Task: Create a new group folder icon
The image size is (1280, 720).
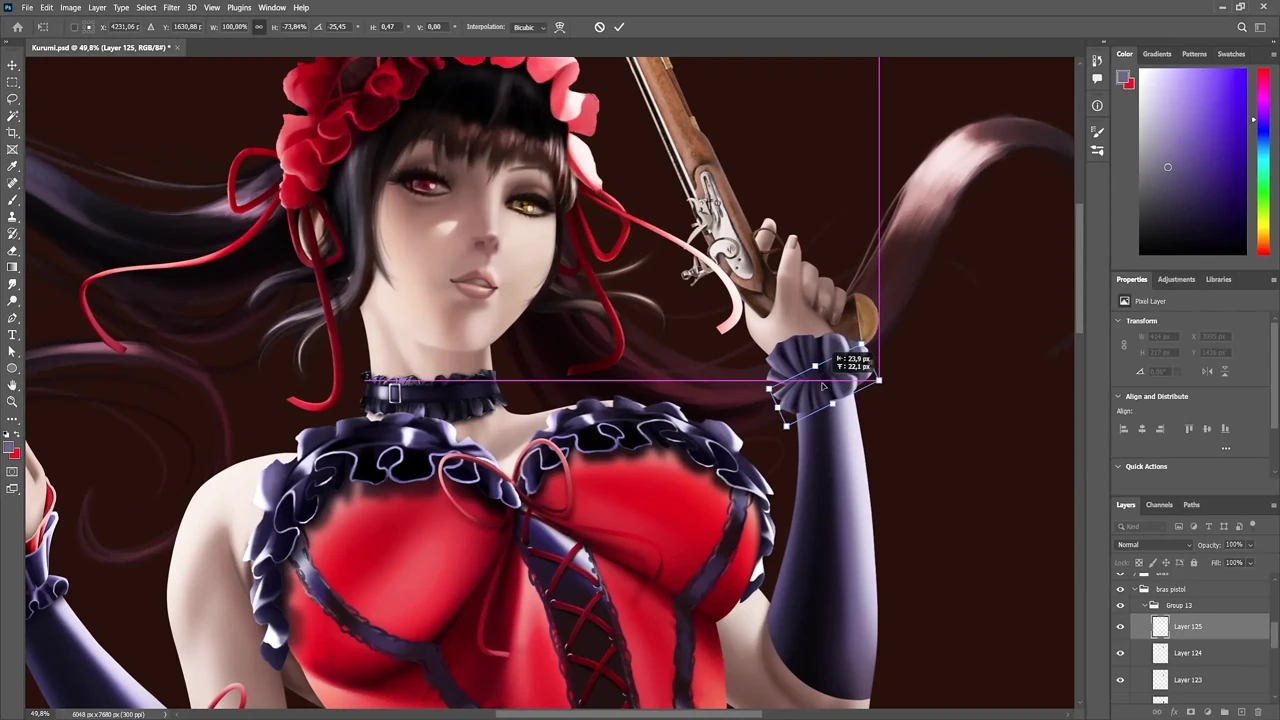Action: [1226, 712]
